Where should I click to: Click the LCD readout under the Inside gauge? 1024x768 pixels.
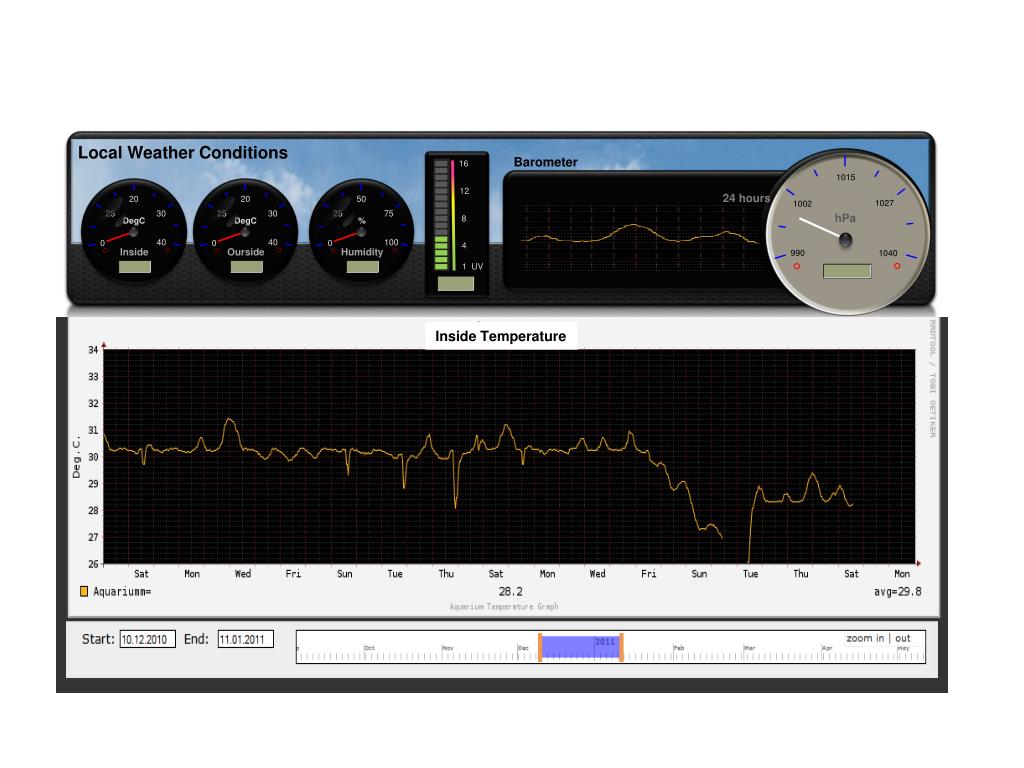pos(135,266)
